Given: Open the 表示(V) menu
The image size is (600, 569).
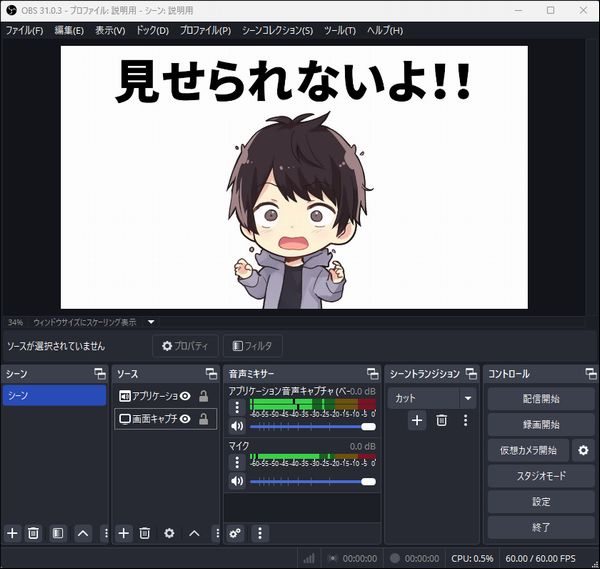Looking at the screenshot, I should pyautogui.click(x=110, y=31).
